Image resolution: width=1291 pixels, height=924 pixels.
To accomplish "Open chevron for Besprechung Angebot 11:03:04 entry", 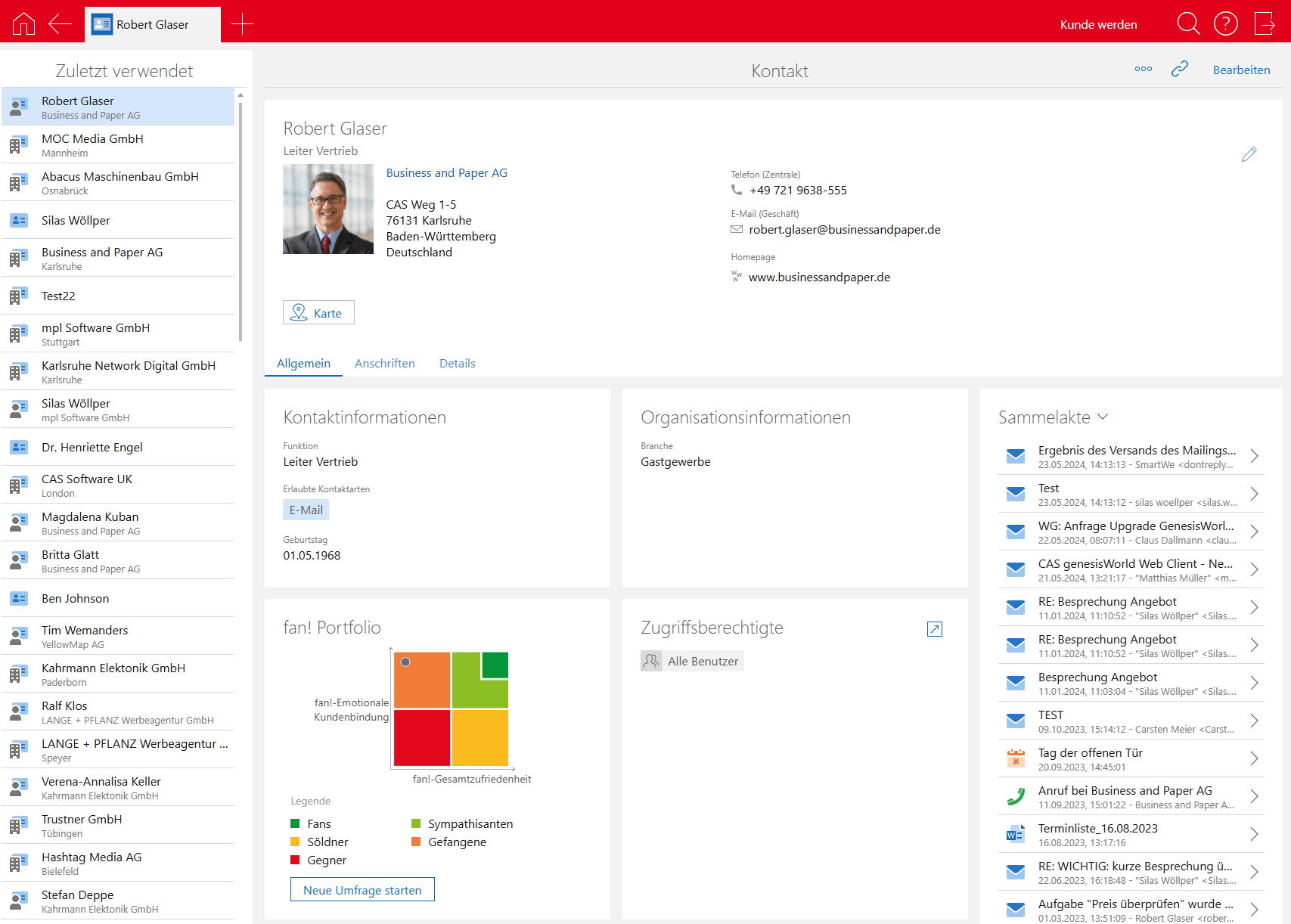I will pos(1254,683).
